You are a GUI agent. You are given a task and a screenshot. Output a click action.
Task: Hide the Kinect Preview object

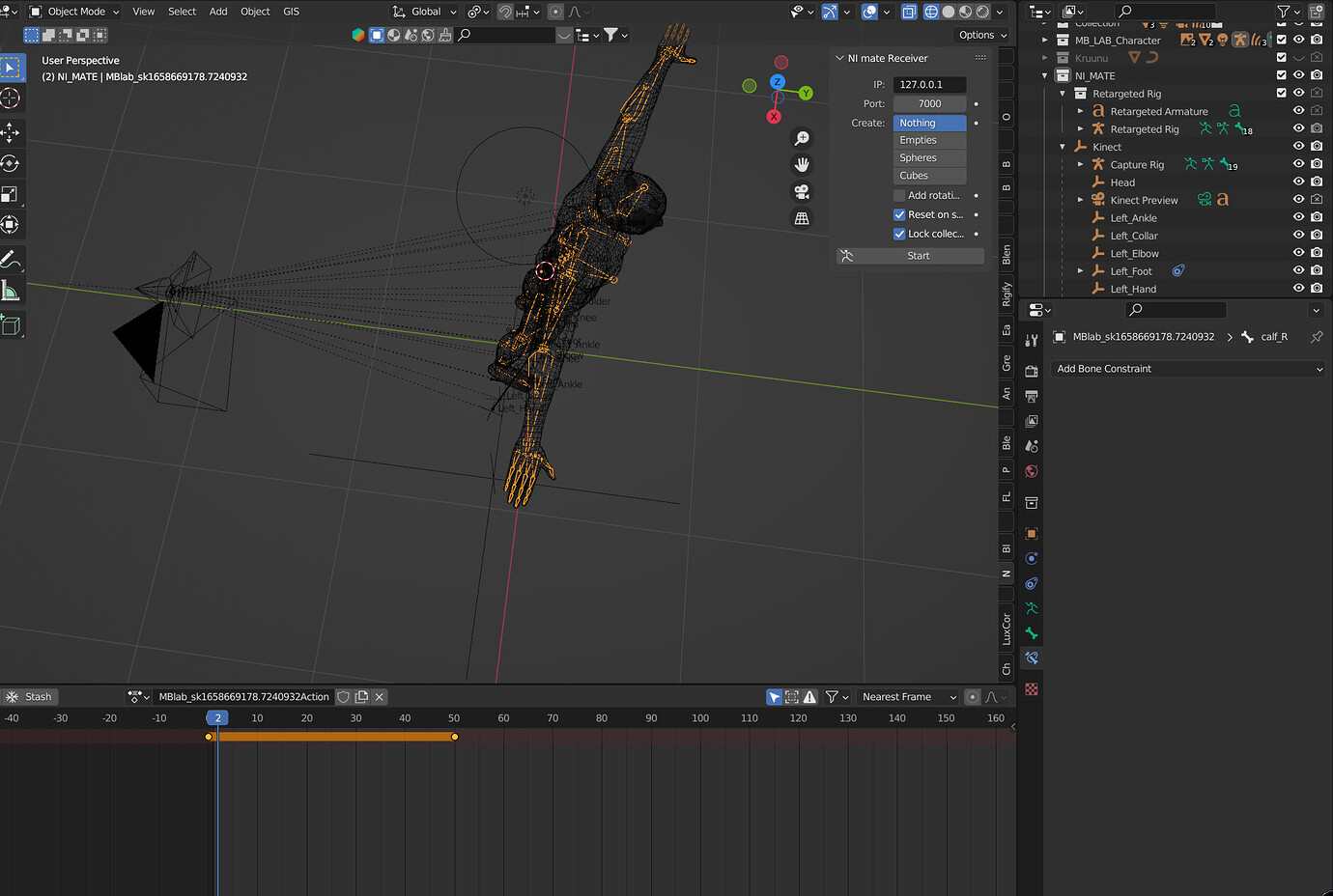pyautogui.click(x=1298, y=200)
